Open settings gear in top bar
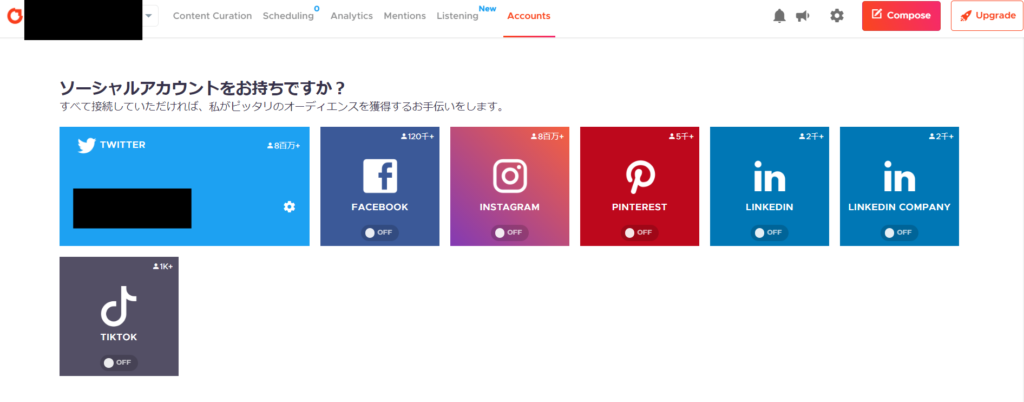Screen dimensions: 1024x402 [837, 16]
